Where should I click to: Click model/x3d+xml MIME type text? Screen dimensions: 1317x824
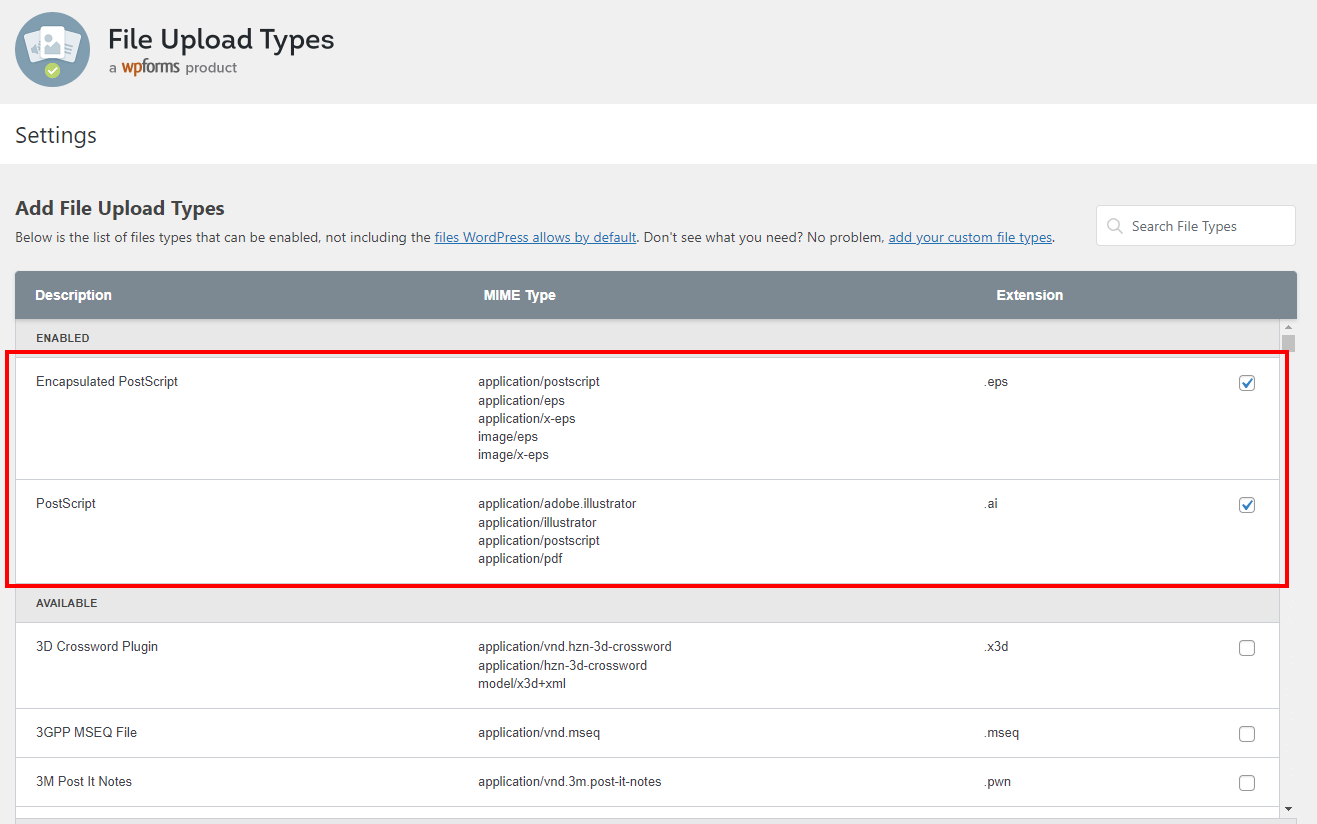tap(523, 684)
